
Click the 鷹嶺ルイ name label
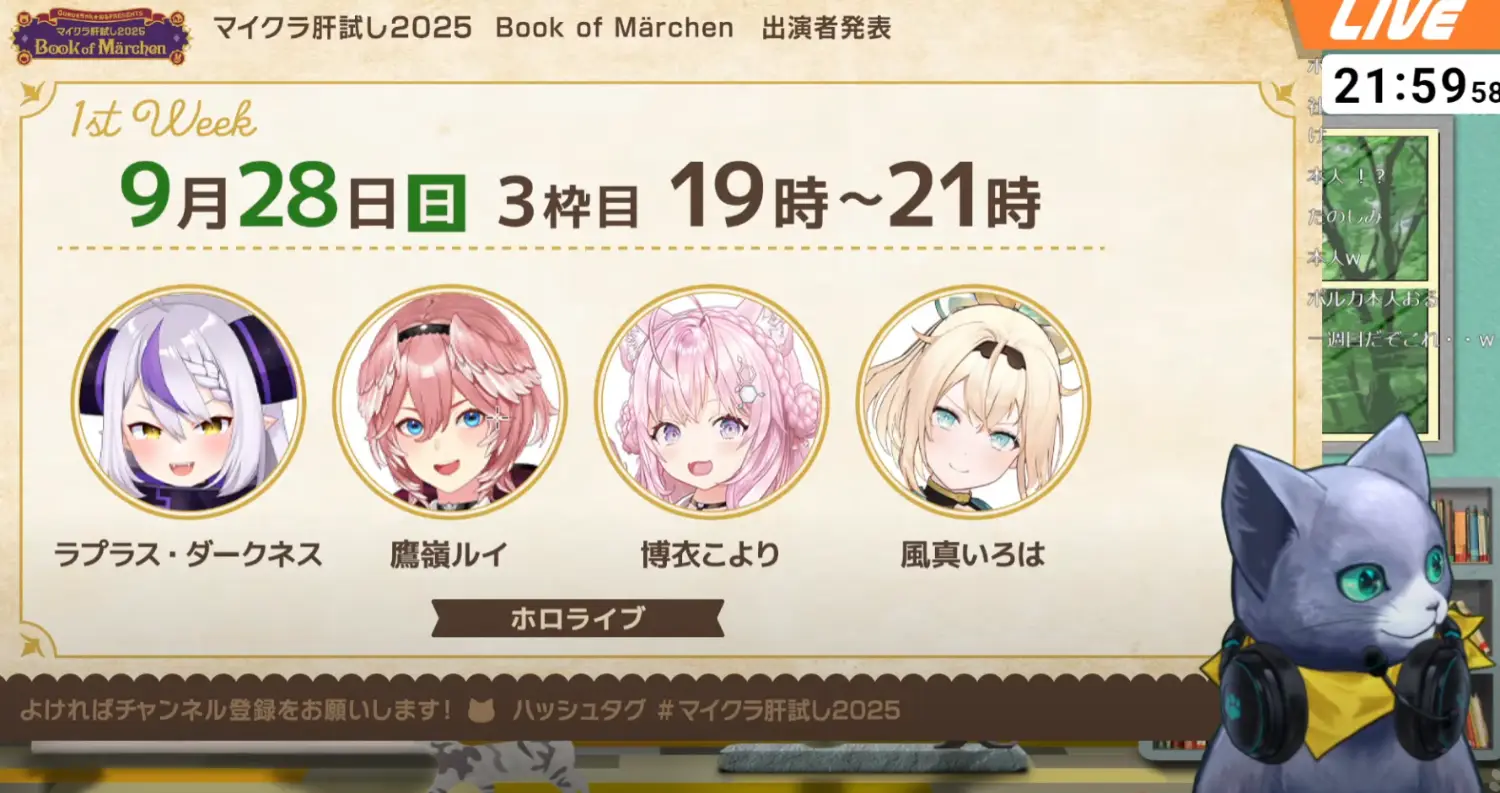(x=449, y=554)
